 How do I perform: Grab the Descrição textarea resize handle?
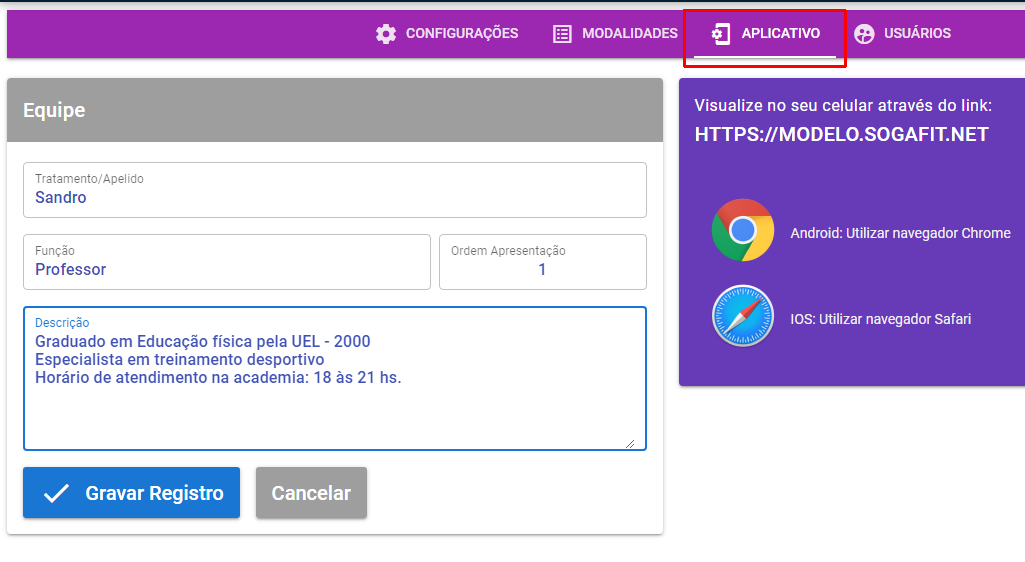[x=630, y=444]
